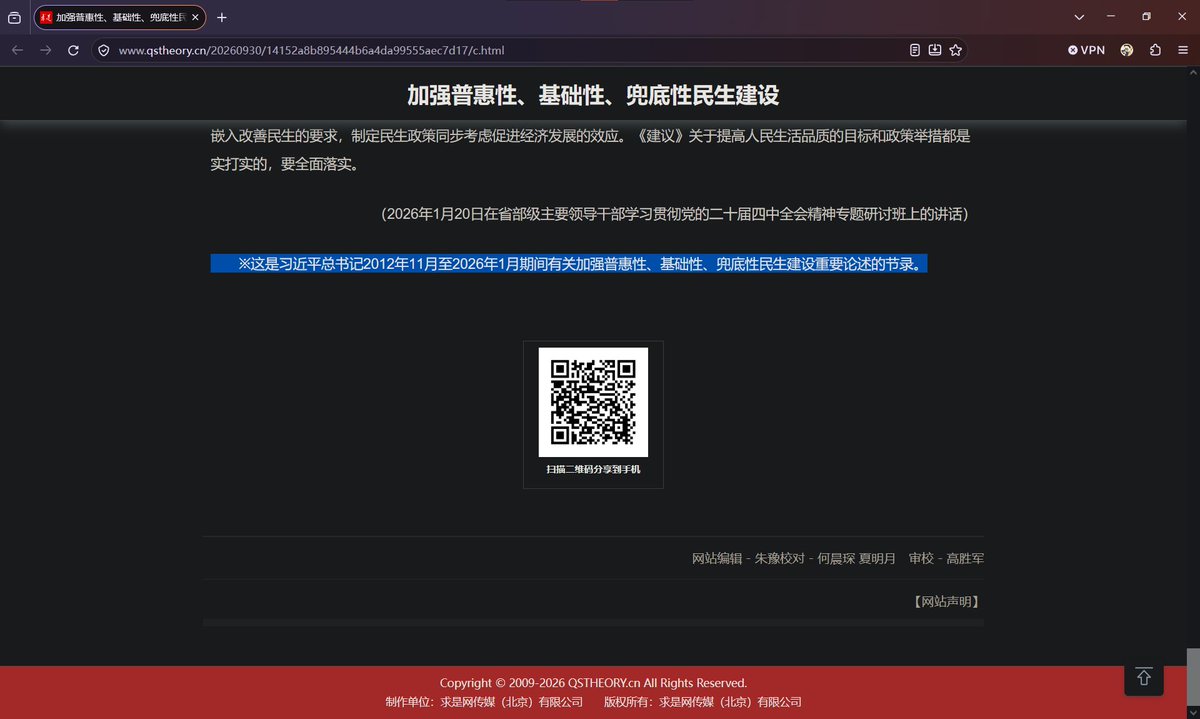Open the extensions puzzle icon
This screenshot has height=719, width=1200.
tap(1155, 50)
